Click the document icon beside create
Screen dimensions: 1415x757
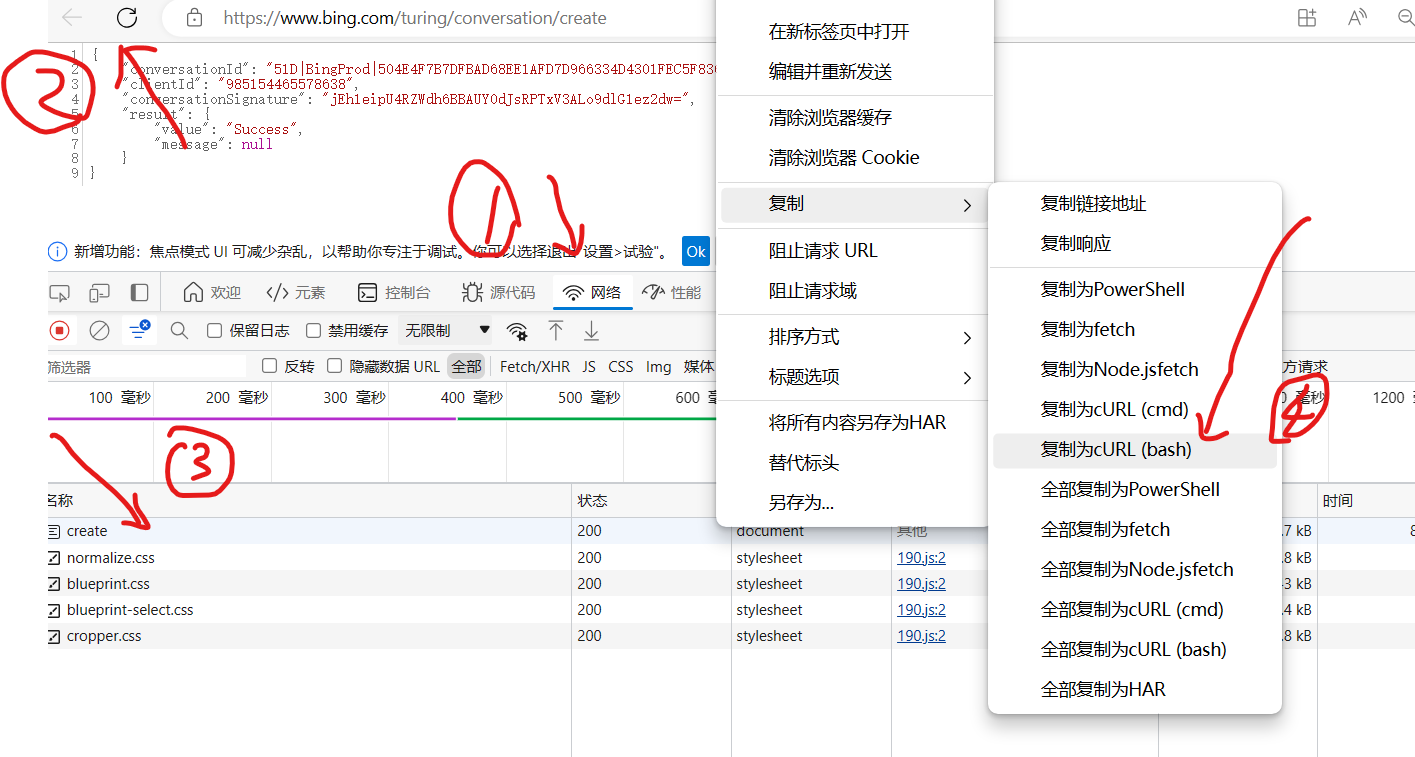pyautogui.click(x=54, y=531)
